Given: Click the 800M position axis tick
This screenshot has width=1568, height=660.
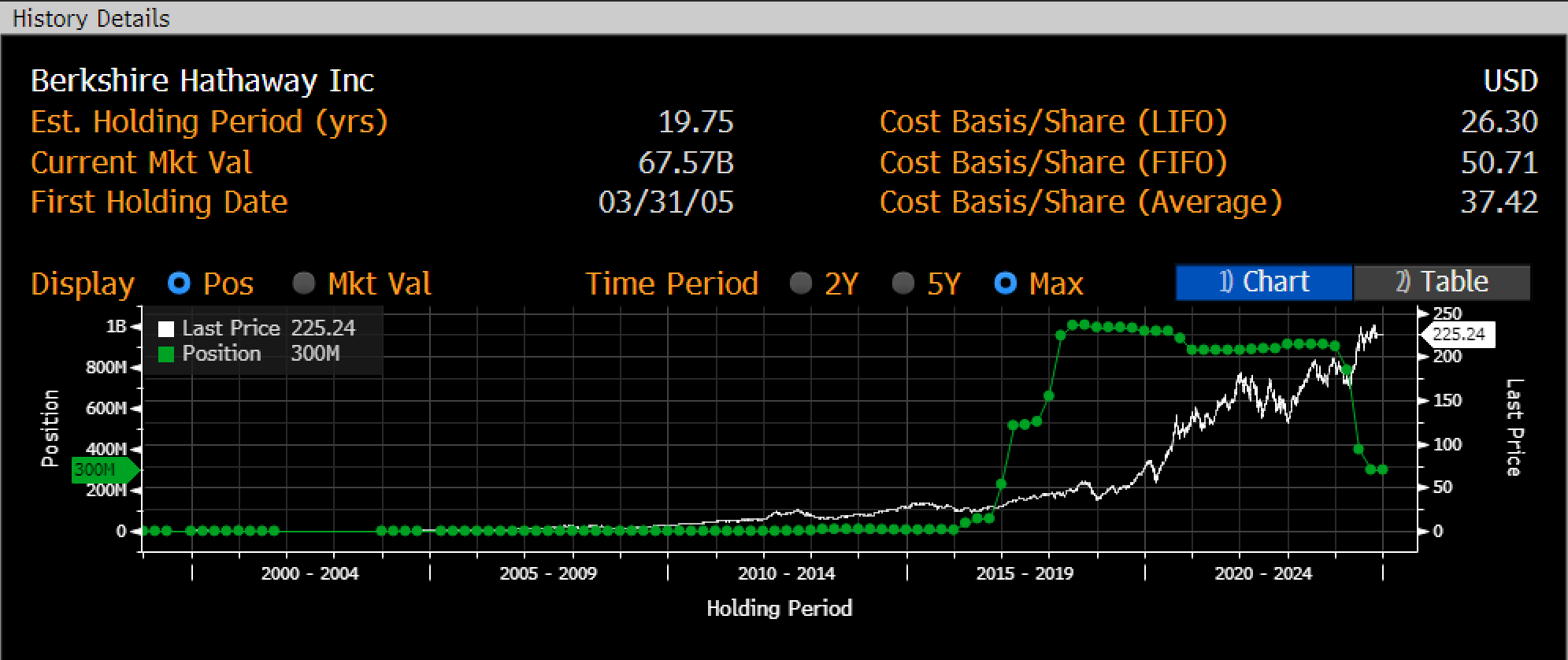Looking at the screenshot, I should point(106,367).
